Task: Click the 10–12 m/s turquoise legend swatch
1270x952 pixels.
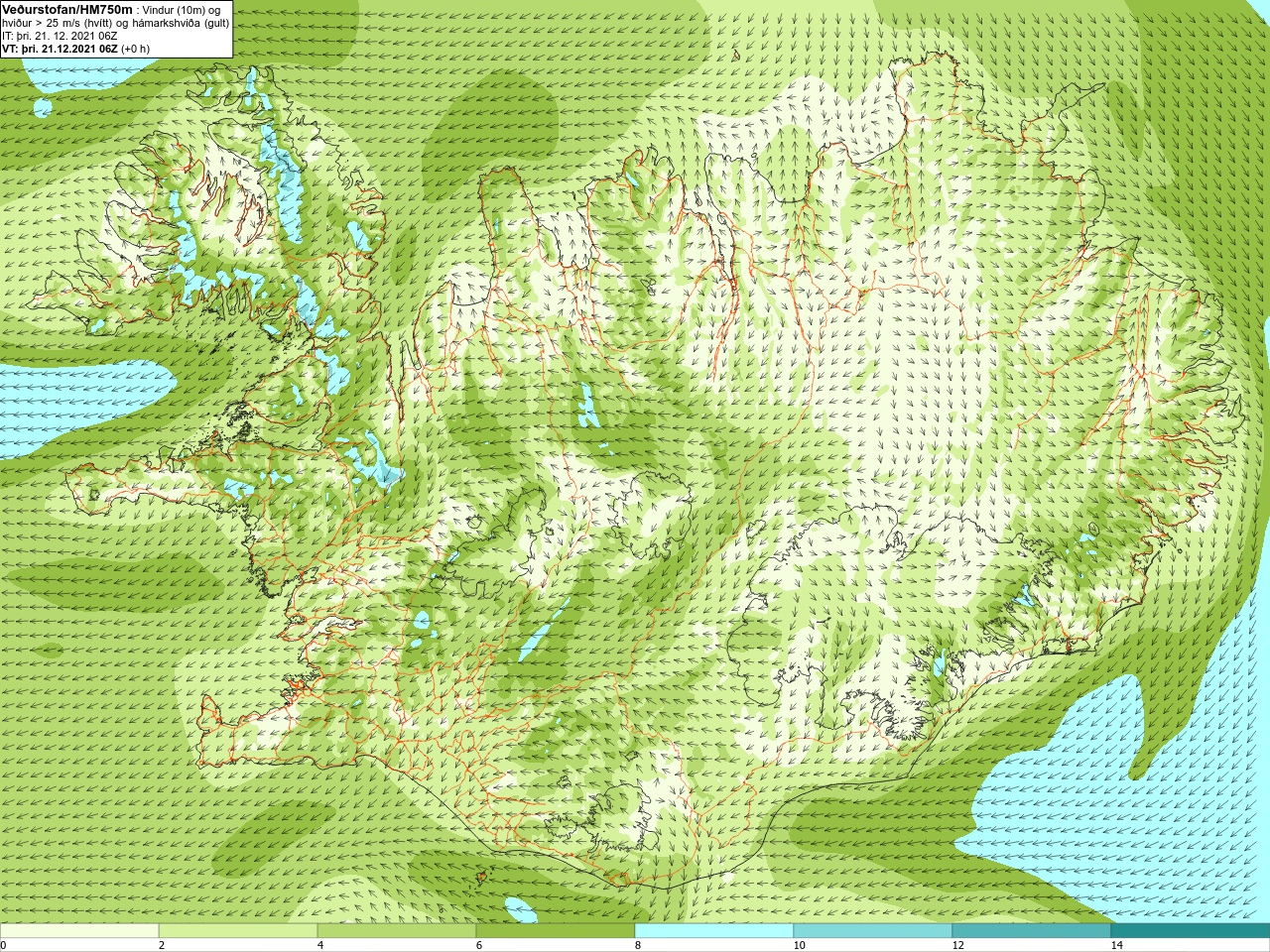Action: [873, 931]
